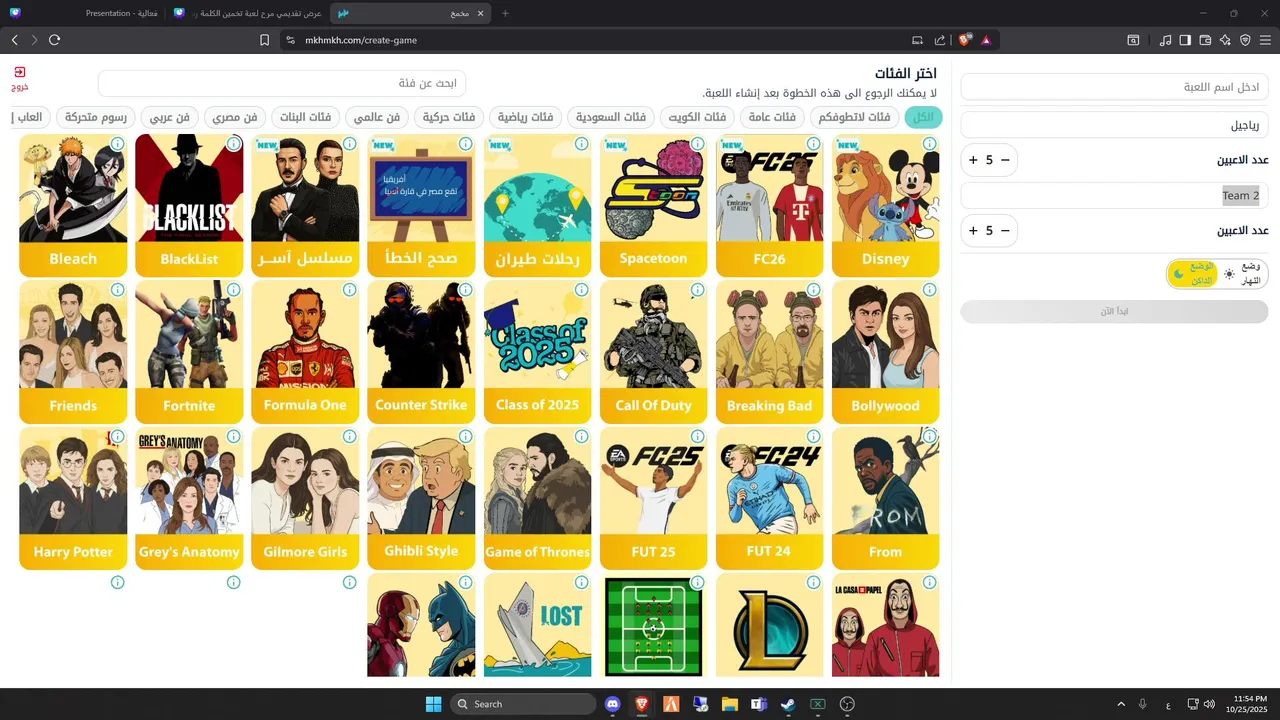1280x720 pixels.
Task: Open Windows Start menu
Action: click(x=433, y=704)
